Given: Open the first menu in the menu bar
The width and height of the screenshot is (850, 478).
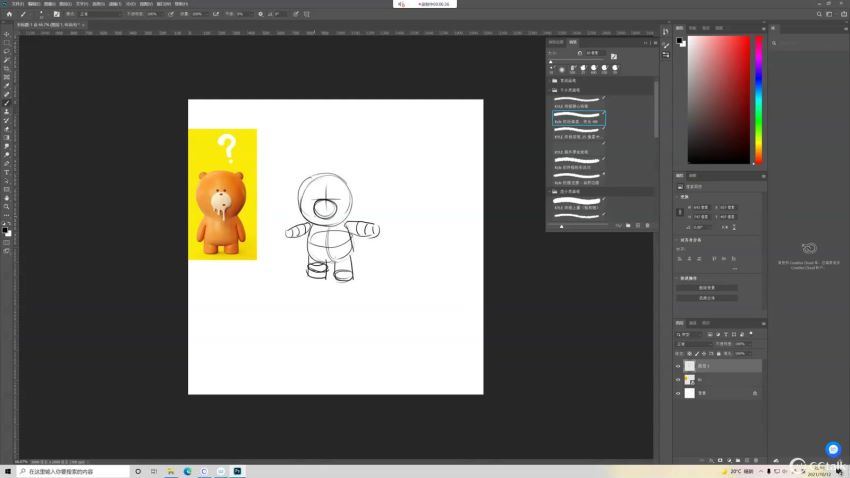Looking at the screenshot, I should 18,4.
